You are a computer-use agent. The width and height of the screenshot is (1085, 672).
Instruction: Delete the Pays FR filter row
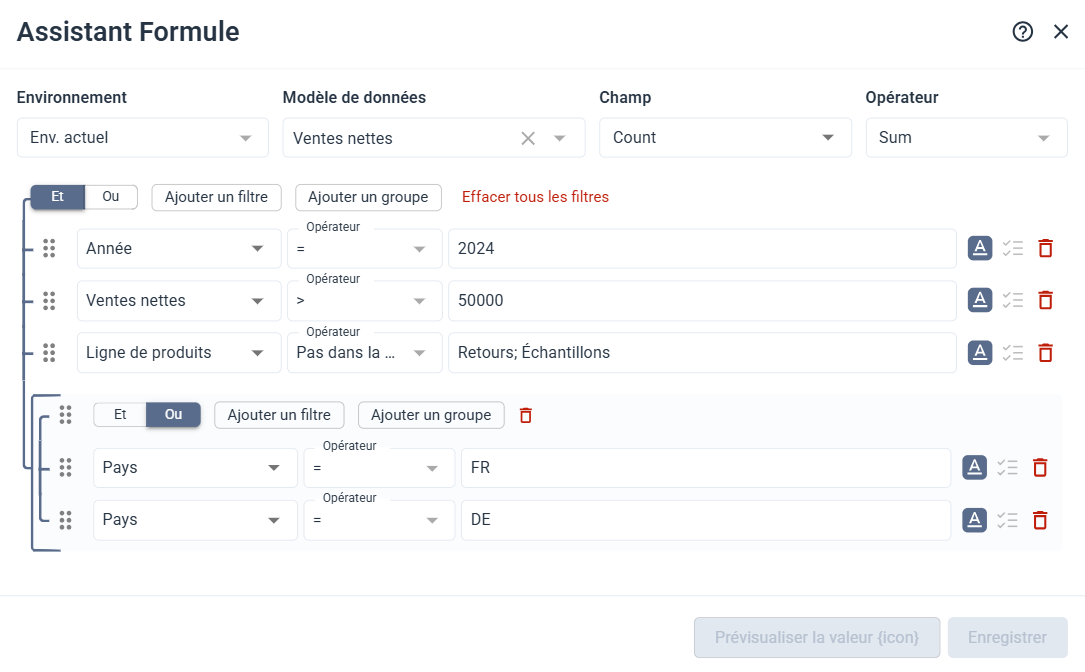click(x=1040, y=468)
